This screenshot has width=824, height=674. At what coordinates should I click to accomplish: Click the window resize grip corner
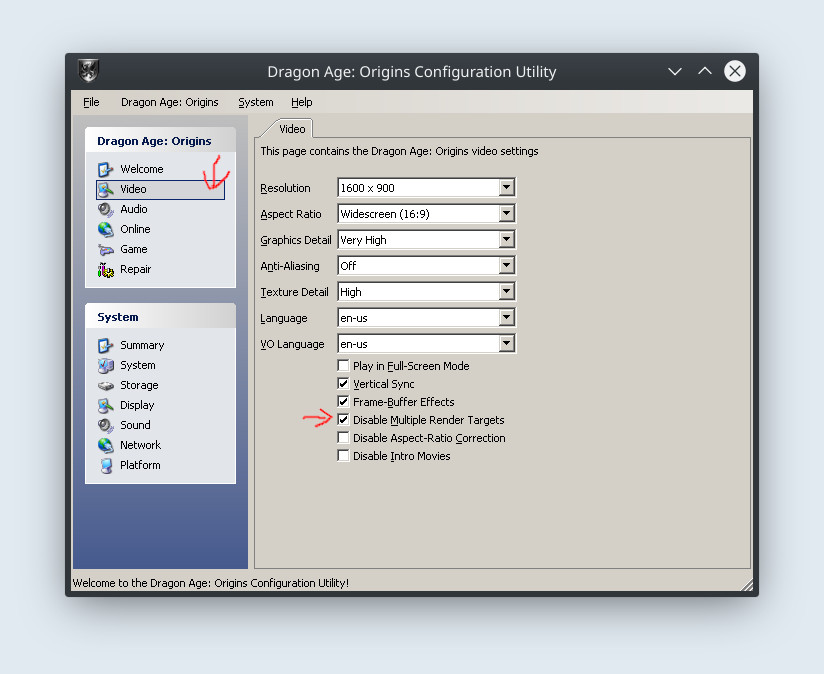(747, 585)
